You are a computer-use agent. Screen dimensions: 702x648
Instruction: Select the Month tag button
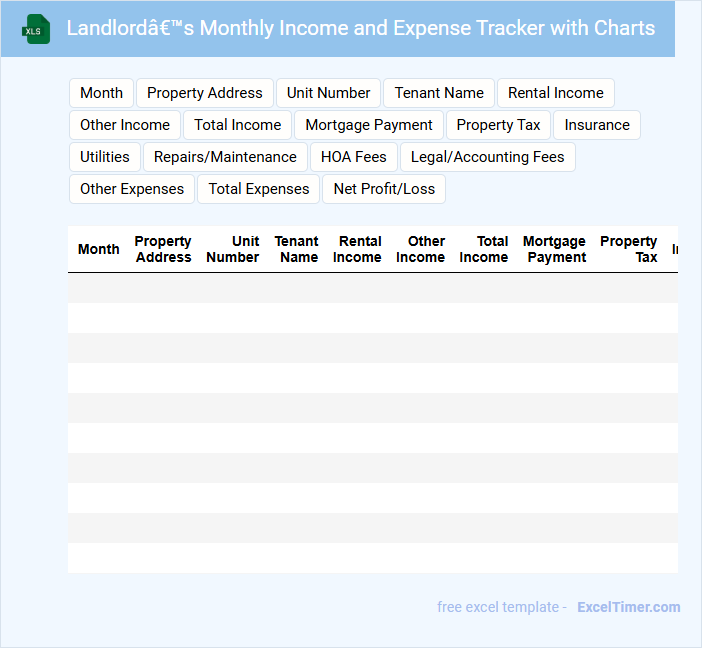pos(101,93)
